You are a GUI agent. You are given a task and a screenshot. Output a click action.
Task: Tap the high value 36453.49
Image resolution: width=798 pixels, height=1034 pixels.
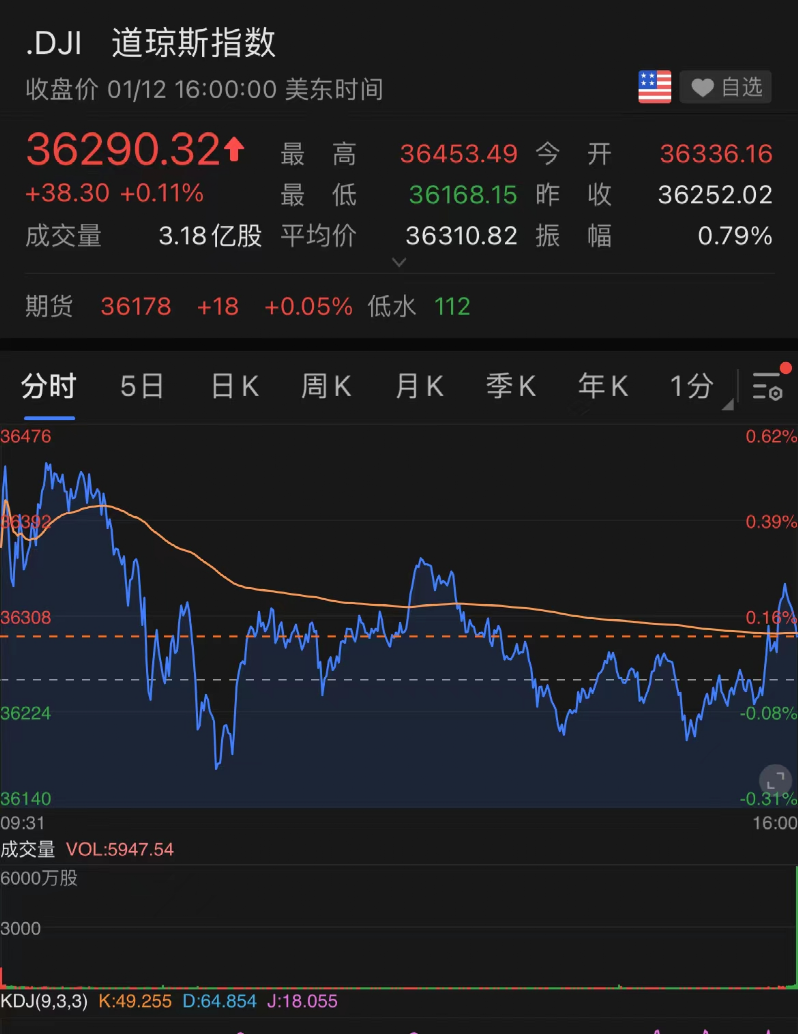coord(459,154)
